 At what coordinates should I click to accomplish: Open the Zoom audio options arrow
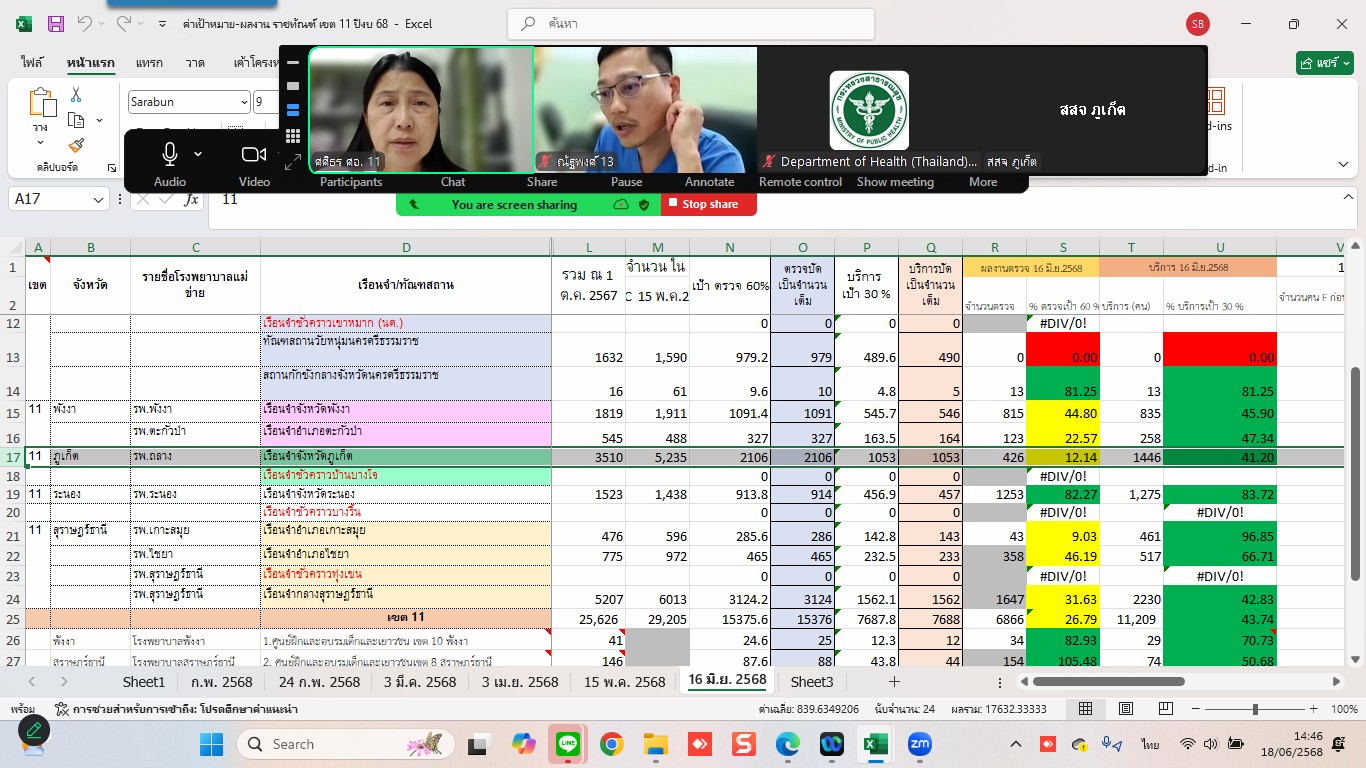click(198, 154)
